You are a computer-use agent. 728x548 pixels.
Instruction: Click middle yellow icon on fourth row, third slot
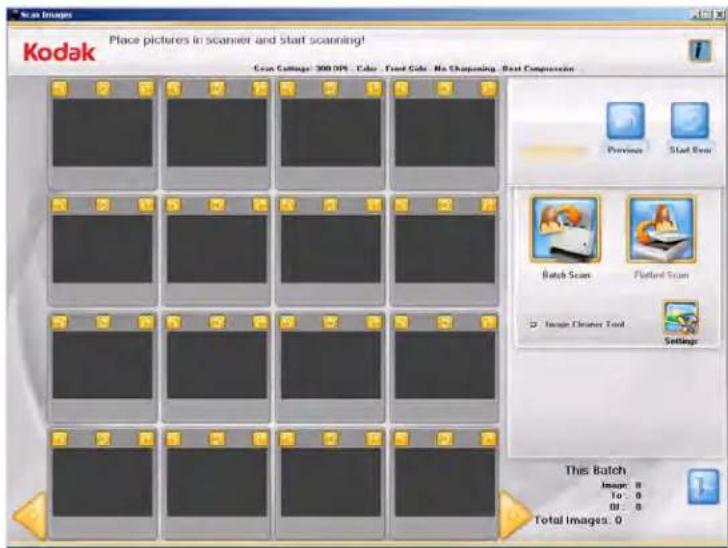point(330,438)
